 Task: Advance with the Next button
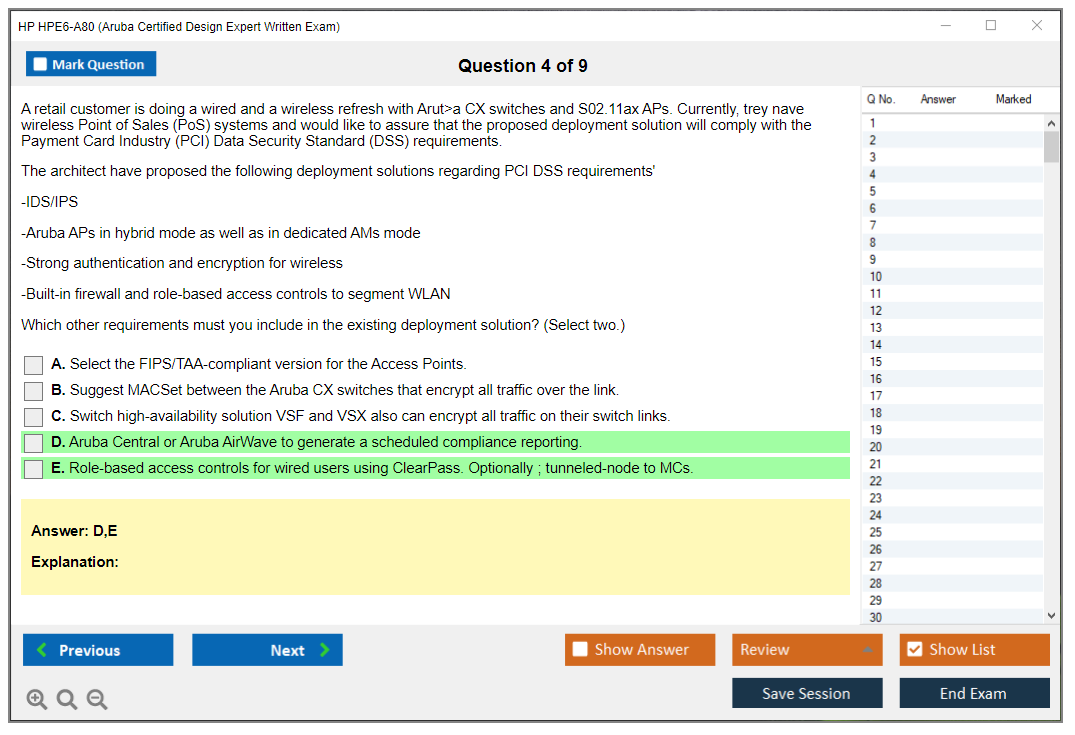267,650
